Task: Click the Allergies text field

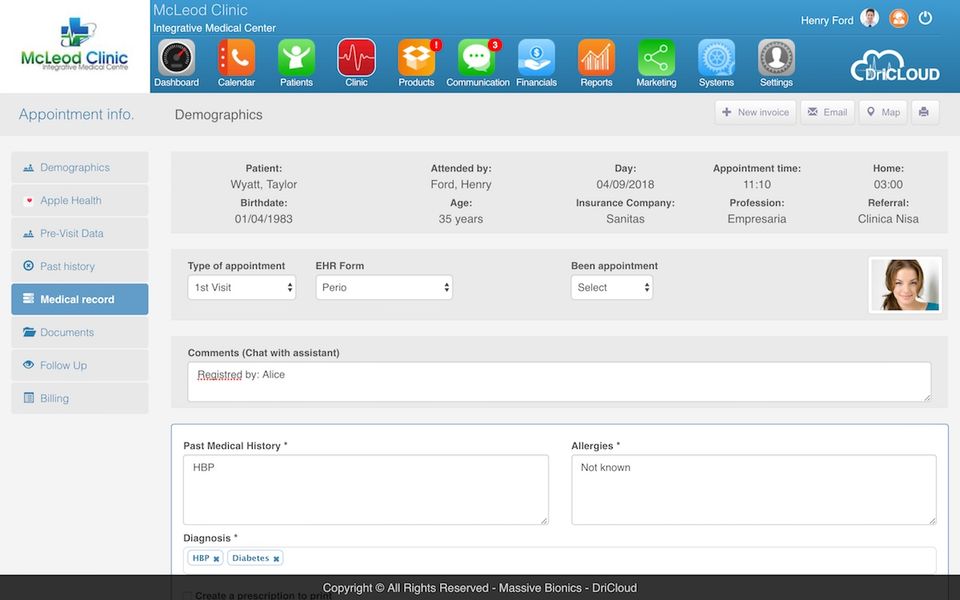Action: click(754, 490)
